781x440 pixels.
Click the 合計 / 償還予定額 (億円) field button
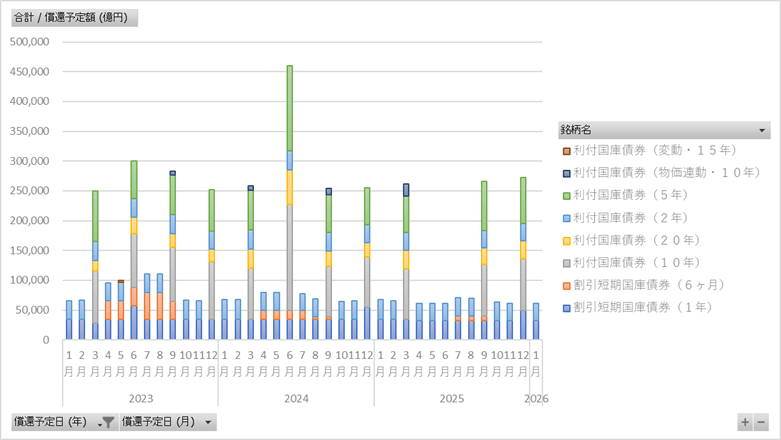74,18
